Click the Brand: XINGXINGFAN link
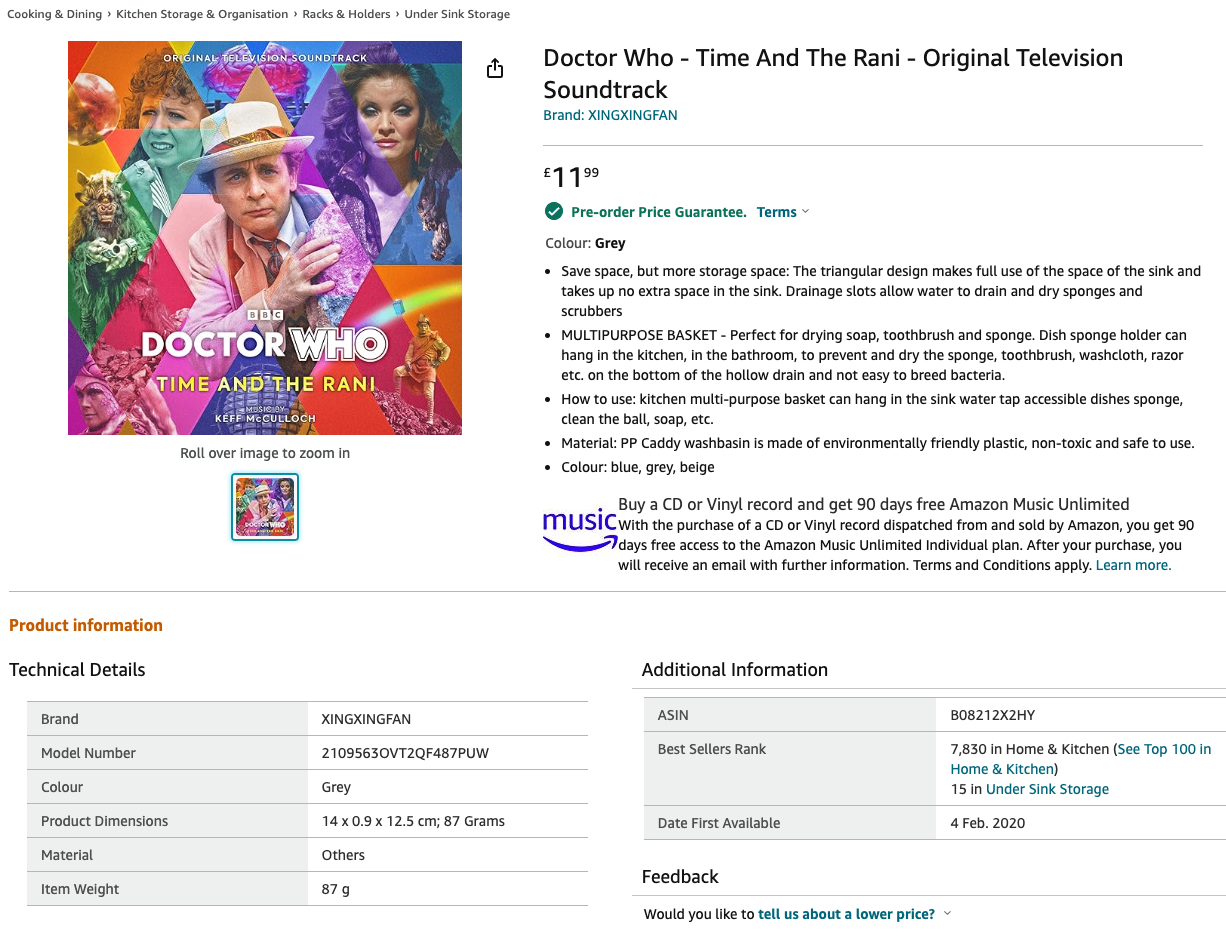 610,115
